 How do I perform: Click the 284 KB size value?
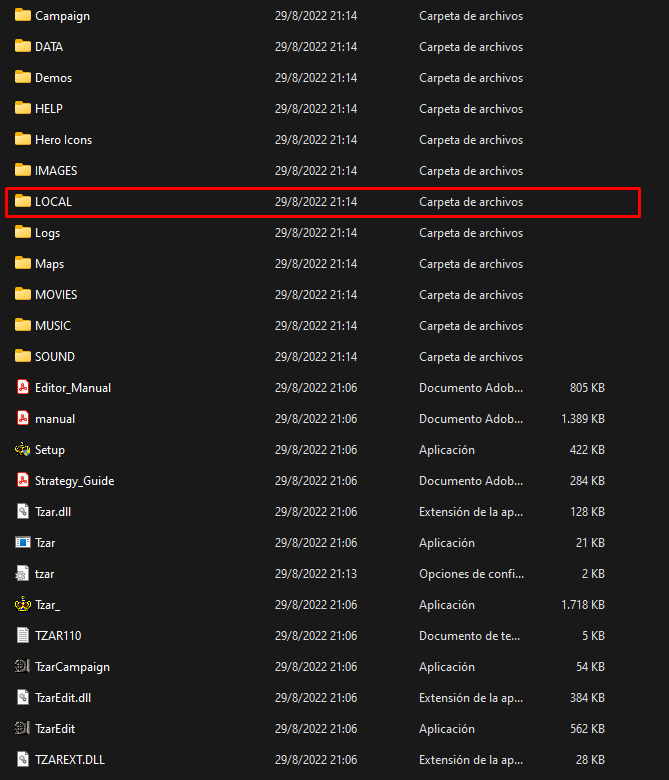587,481
